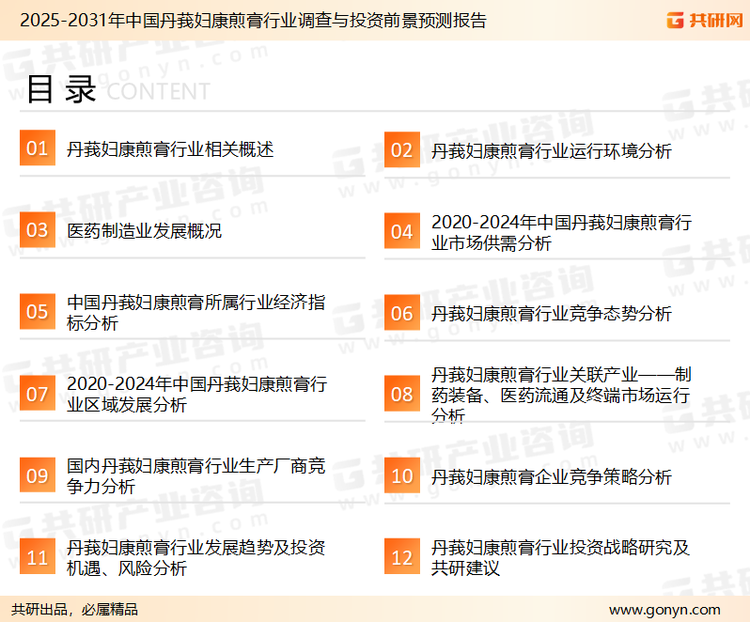750x622 pixels.
Task: Open chapter 中国丹莪妇康煎膏所属行业经济指标分析
Action: point(196,312)
